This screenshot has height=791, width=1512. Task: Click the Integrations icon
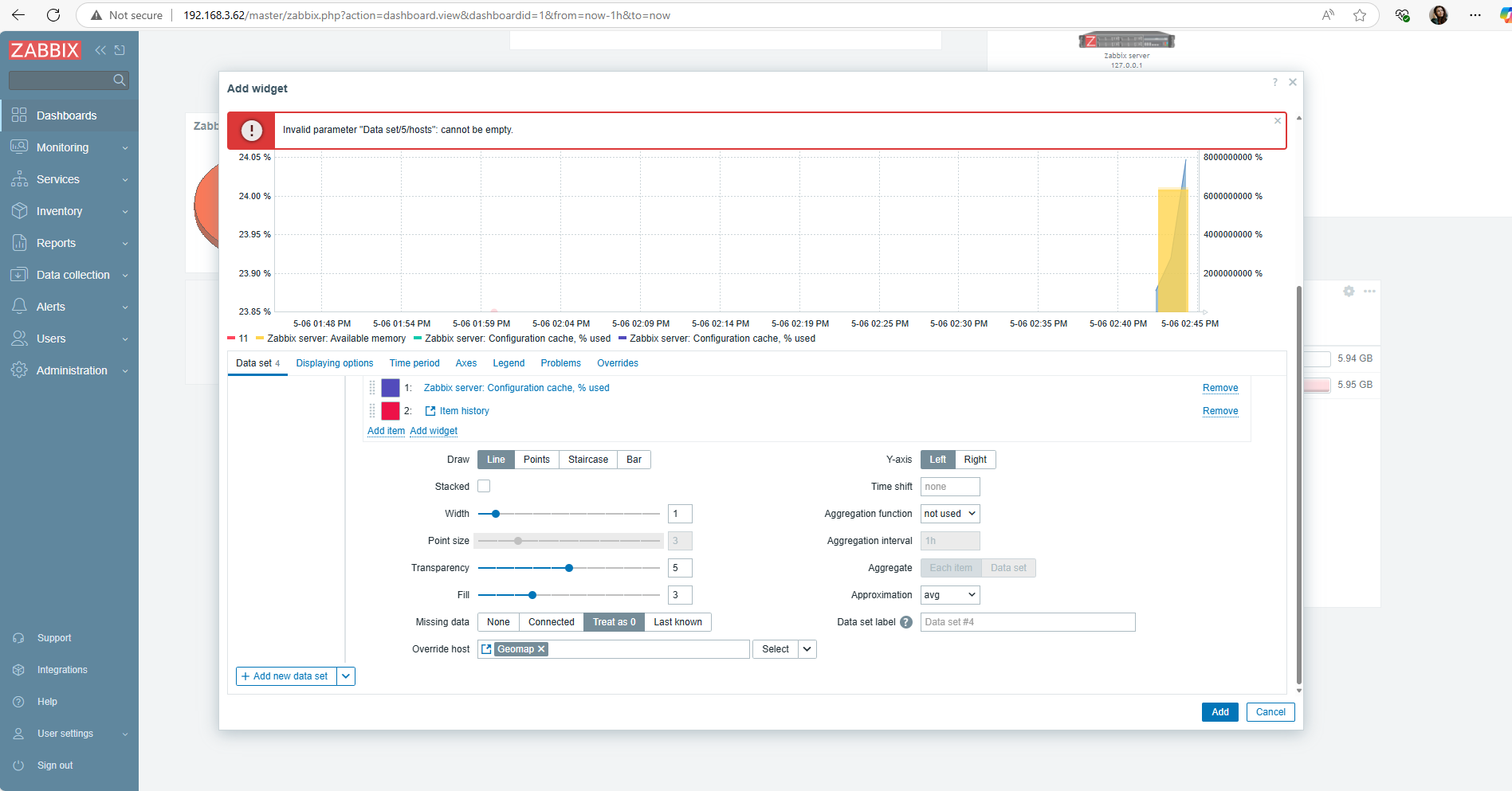18,670
